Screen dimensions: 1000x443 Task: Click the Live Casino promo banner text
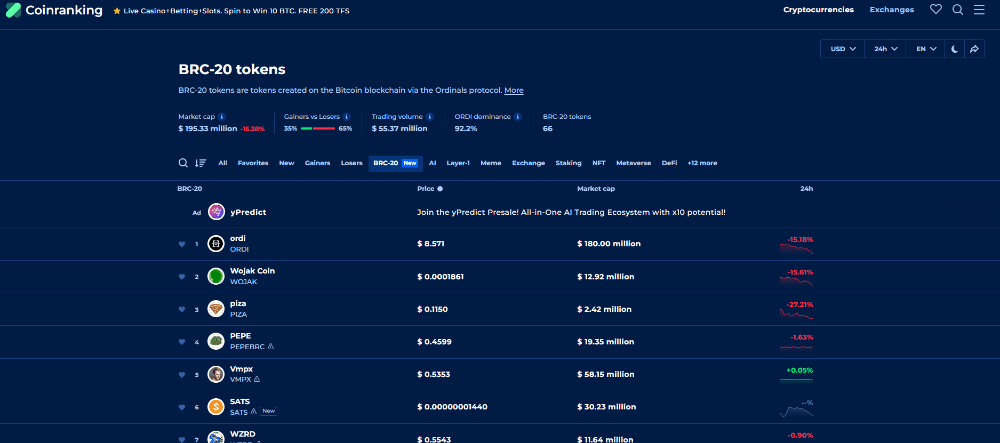[236, 11]
